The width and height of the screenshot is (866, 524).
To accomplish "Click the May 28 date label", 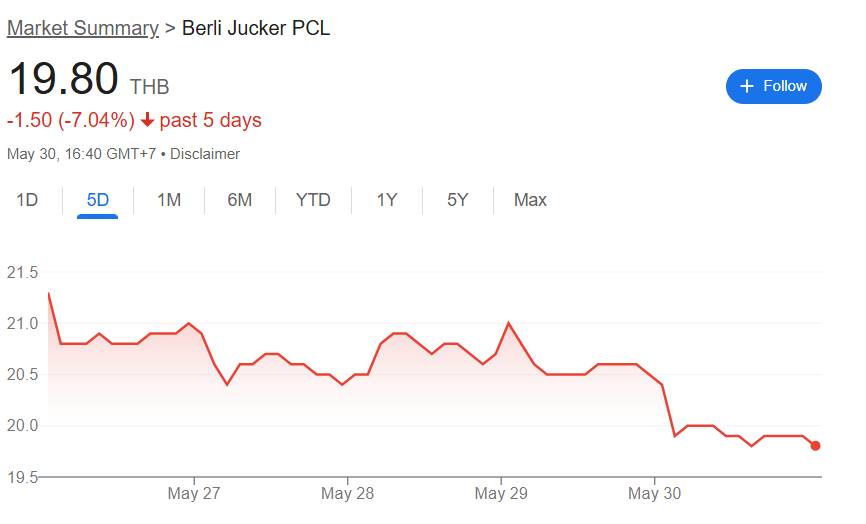I will [347, 493].
